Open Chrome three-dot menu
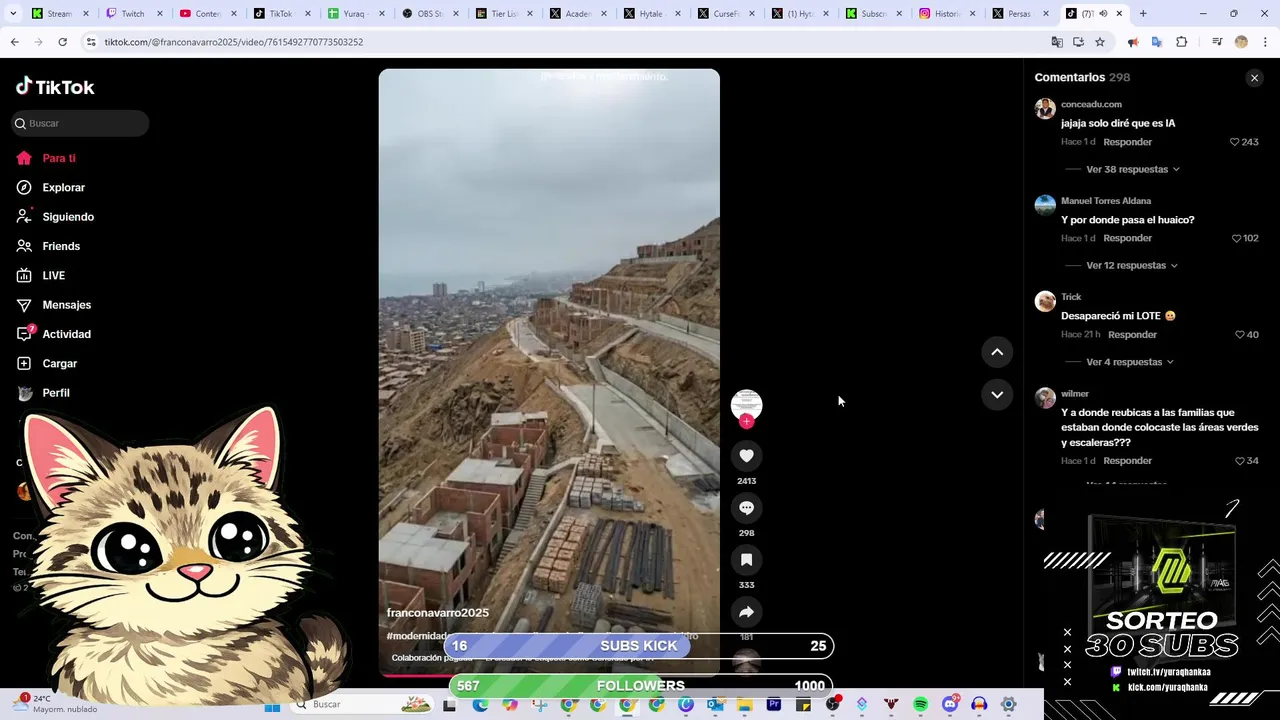The width and height of the screenshot is (1280, 720). 1265,42
